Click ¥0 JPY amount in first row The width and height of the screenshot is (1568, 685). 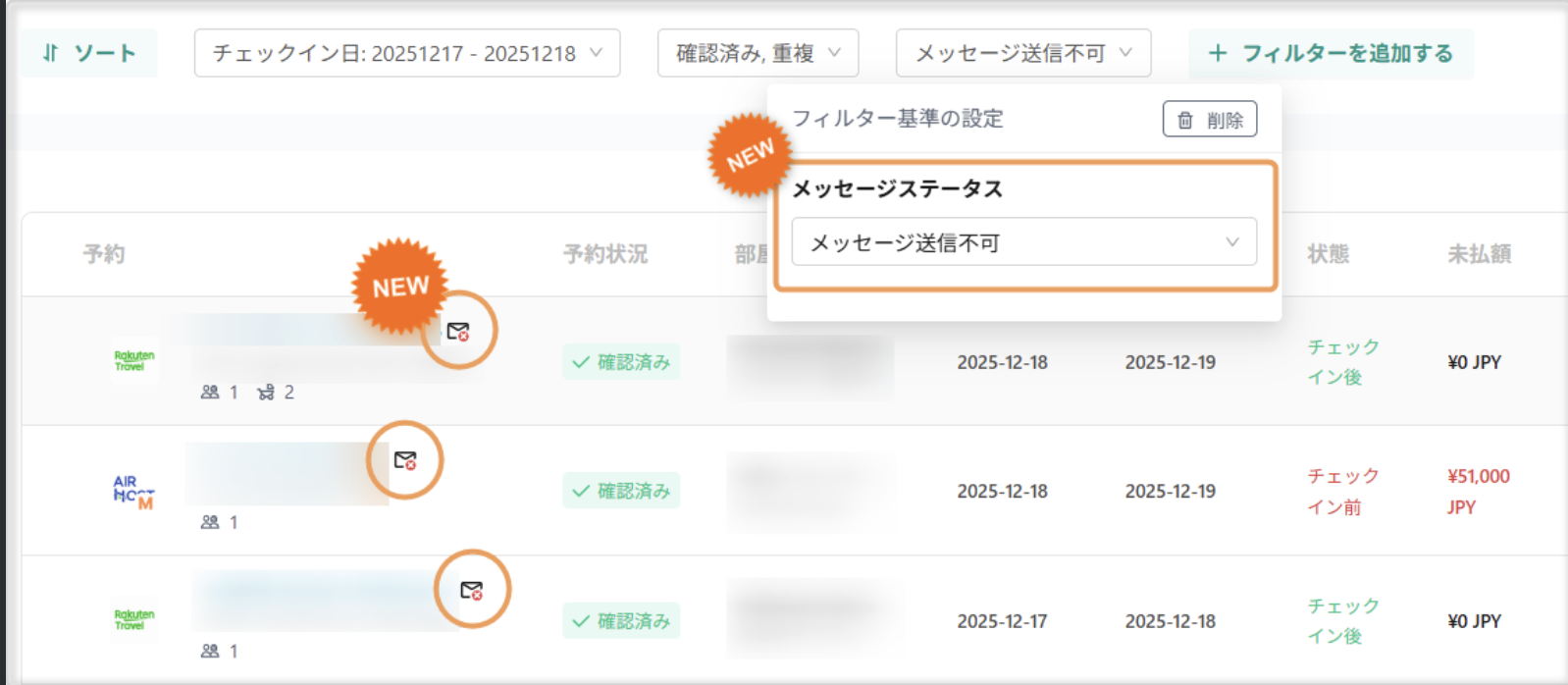click(1475, 362)
